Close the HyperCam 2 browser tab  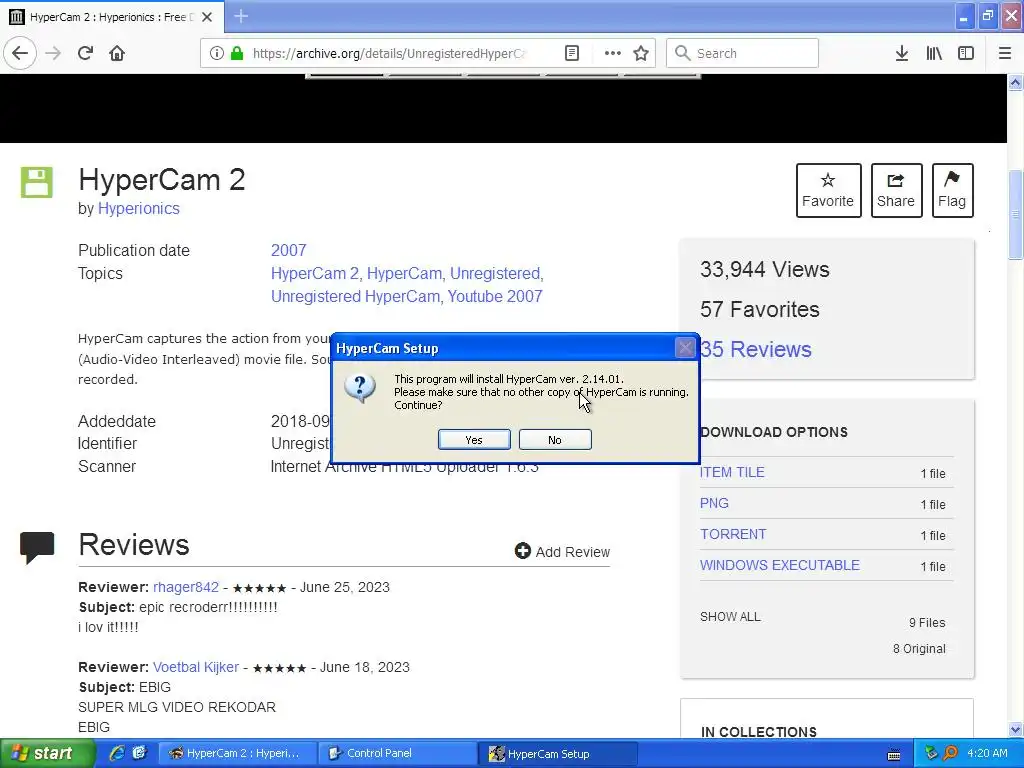207,17
